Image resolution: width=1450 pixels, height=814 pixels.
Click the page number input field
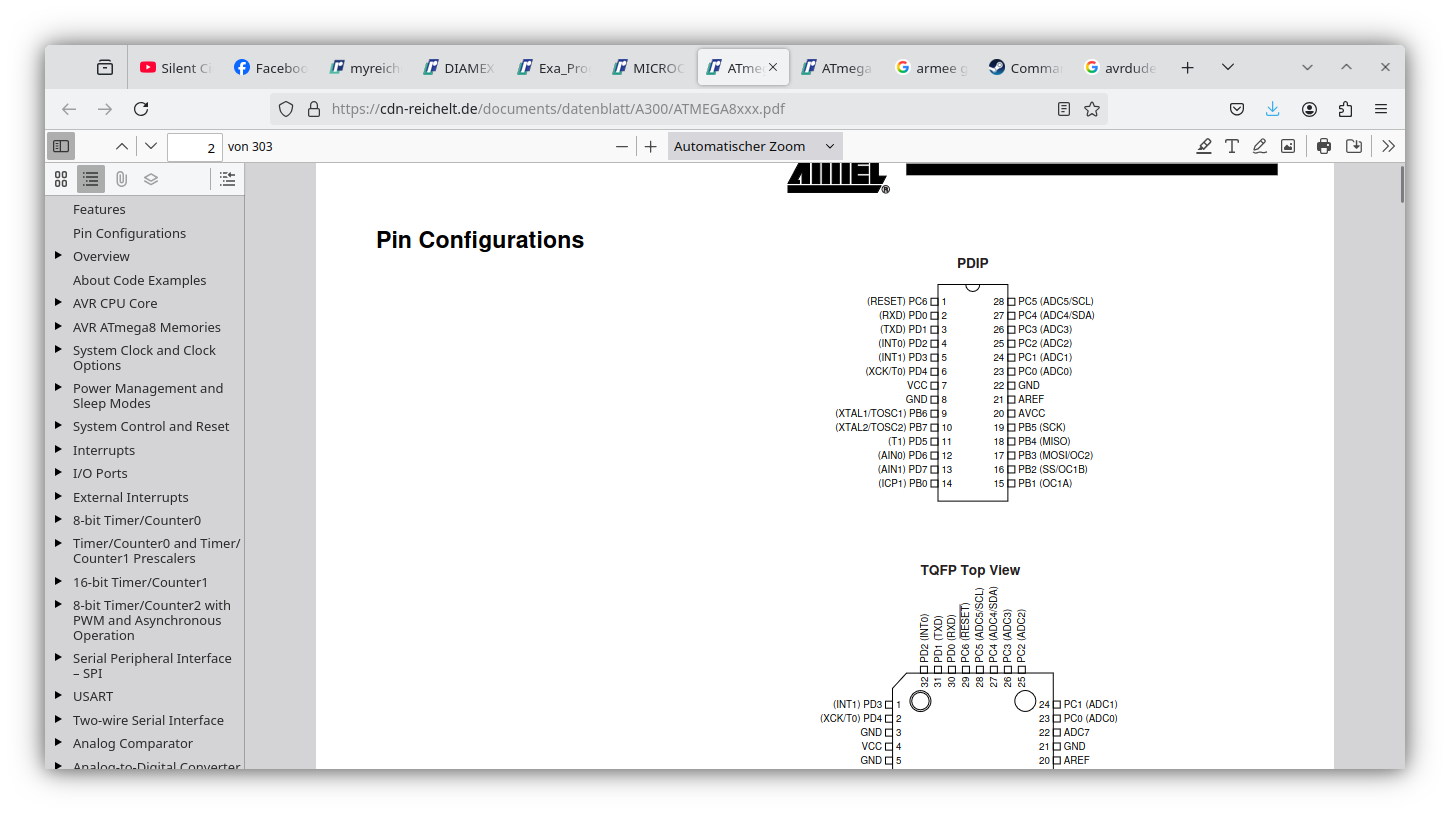click(194, 147)
